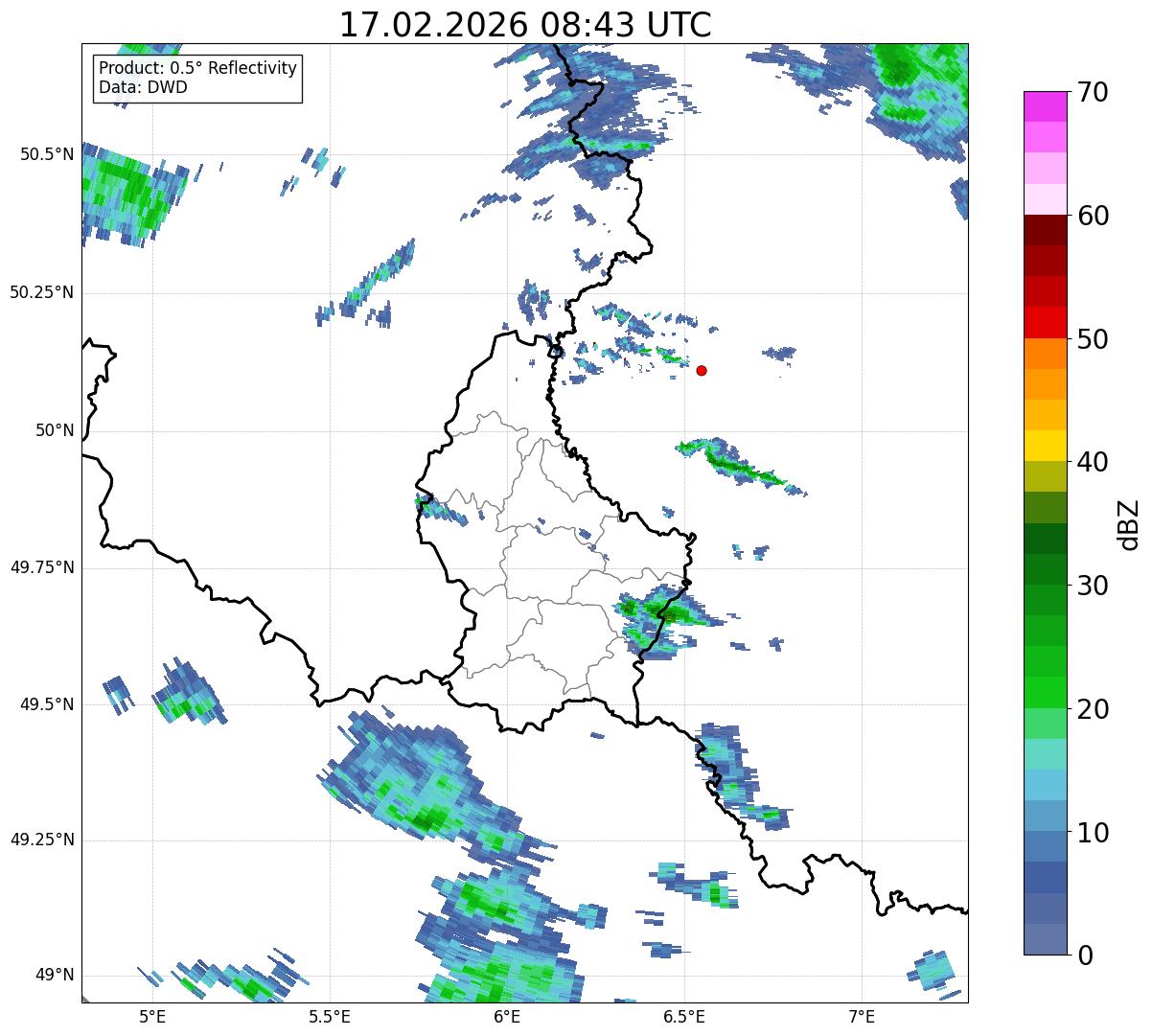1152x1036 pixels.
Task: Click the latitude label '49.5°N'
Action: pos(46,704)
